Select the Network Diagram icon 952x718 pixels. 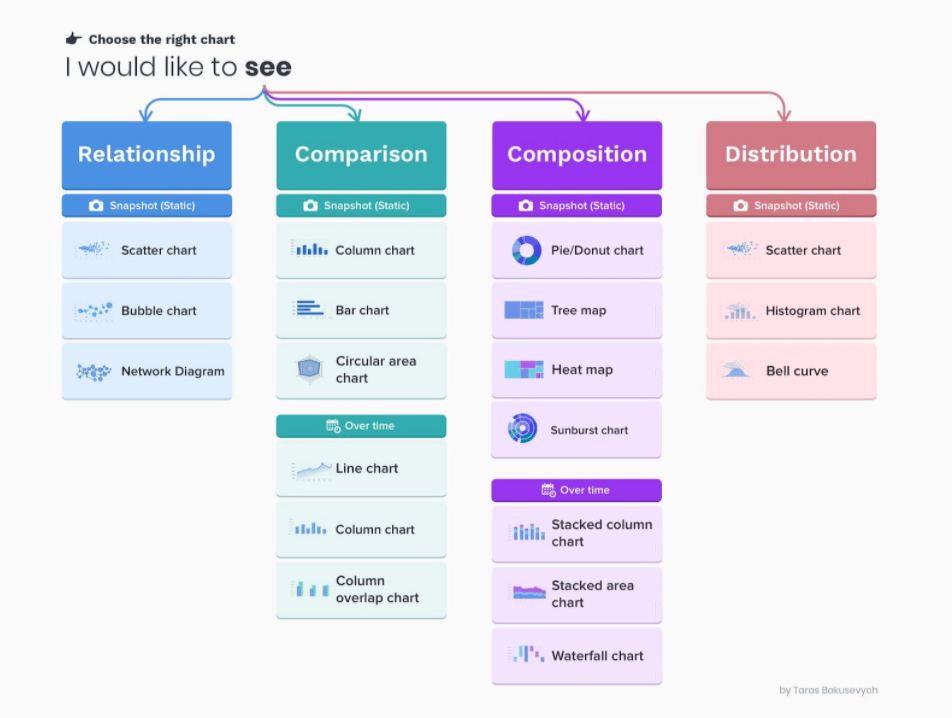coord(94,371)
